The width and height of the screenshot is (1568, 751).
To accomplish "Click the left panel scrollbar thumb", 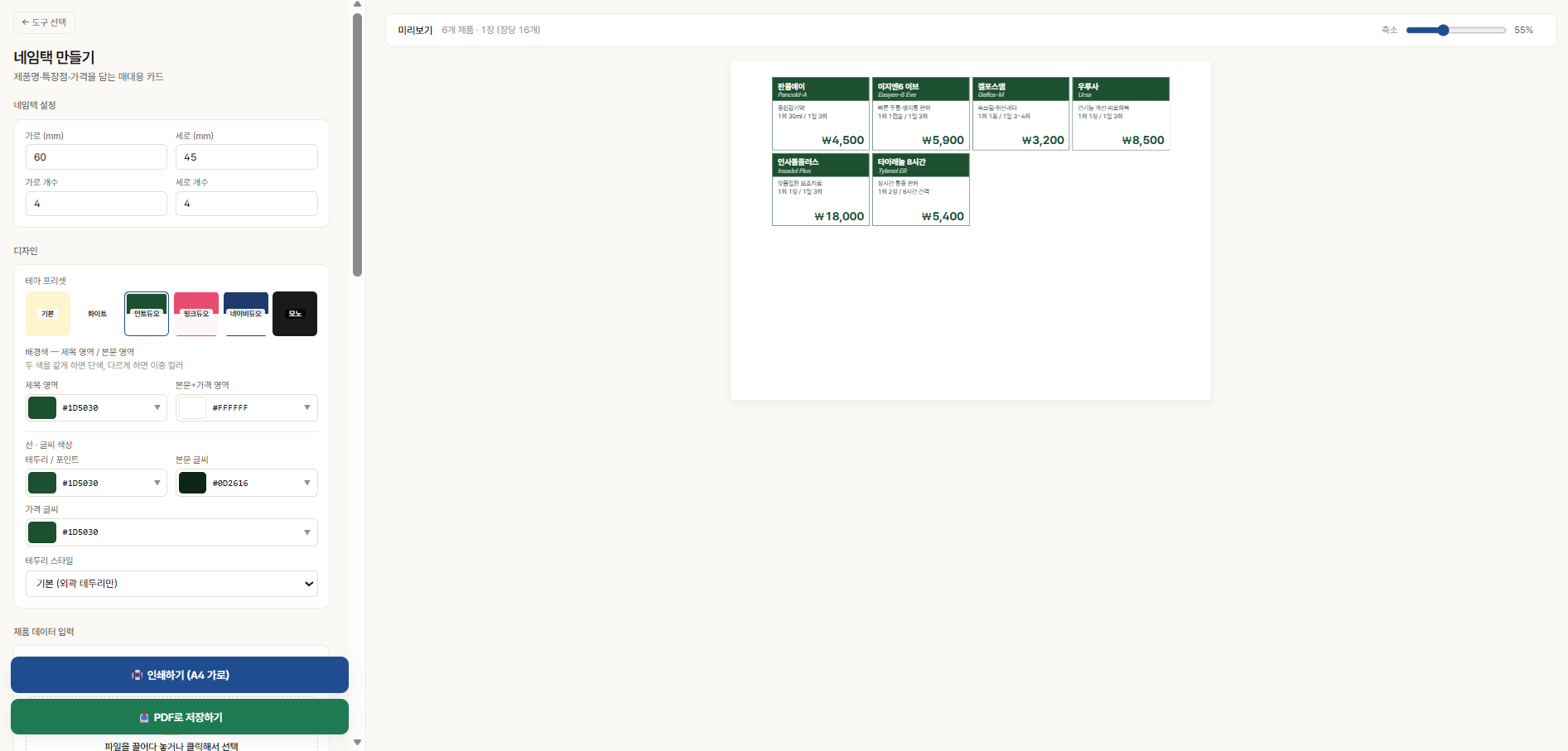I will coord(357,145).
